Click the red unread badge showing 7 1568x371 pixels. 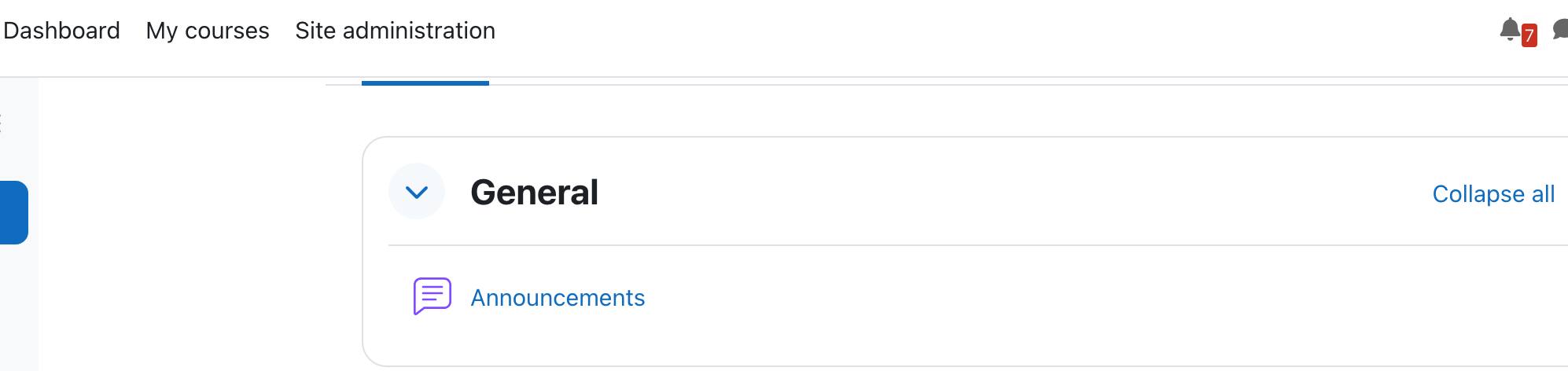[1529, 35]
